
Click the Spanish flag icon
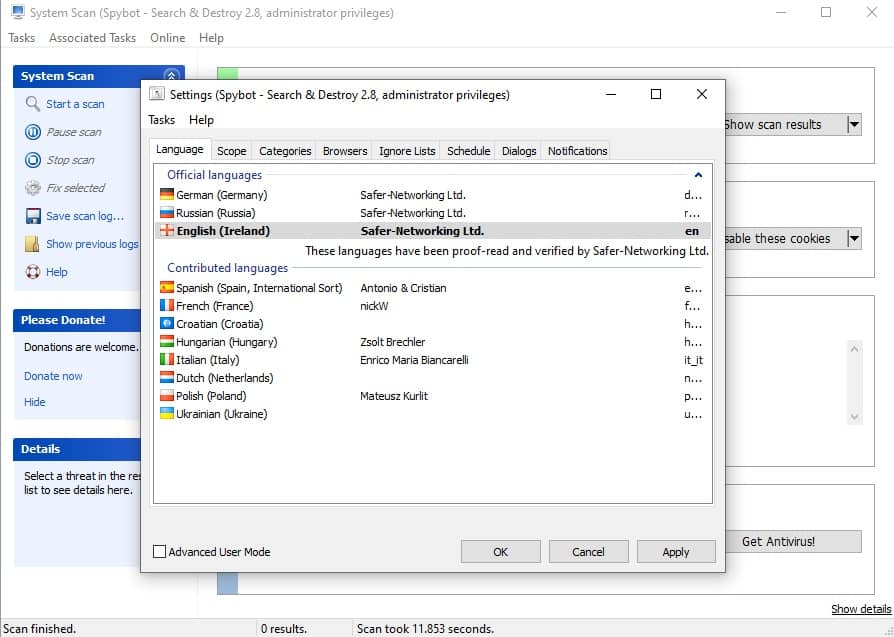(166, 287)
